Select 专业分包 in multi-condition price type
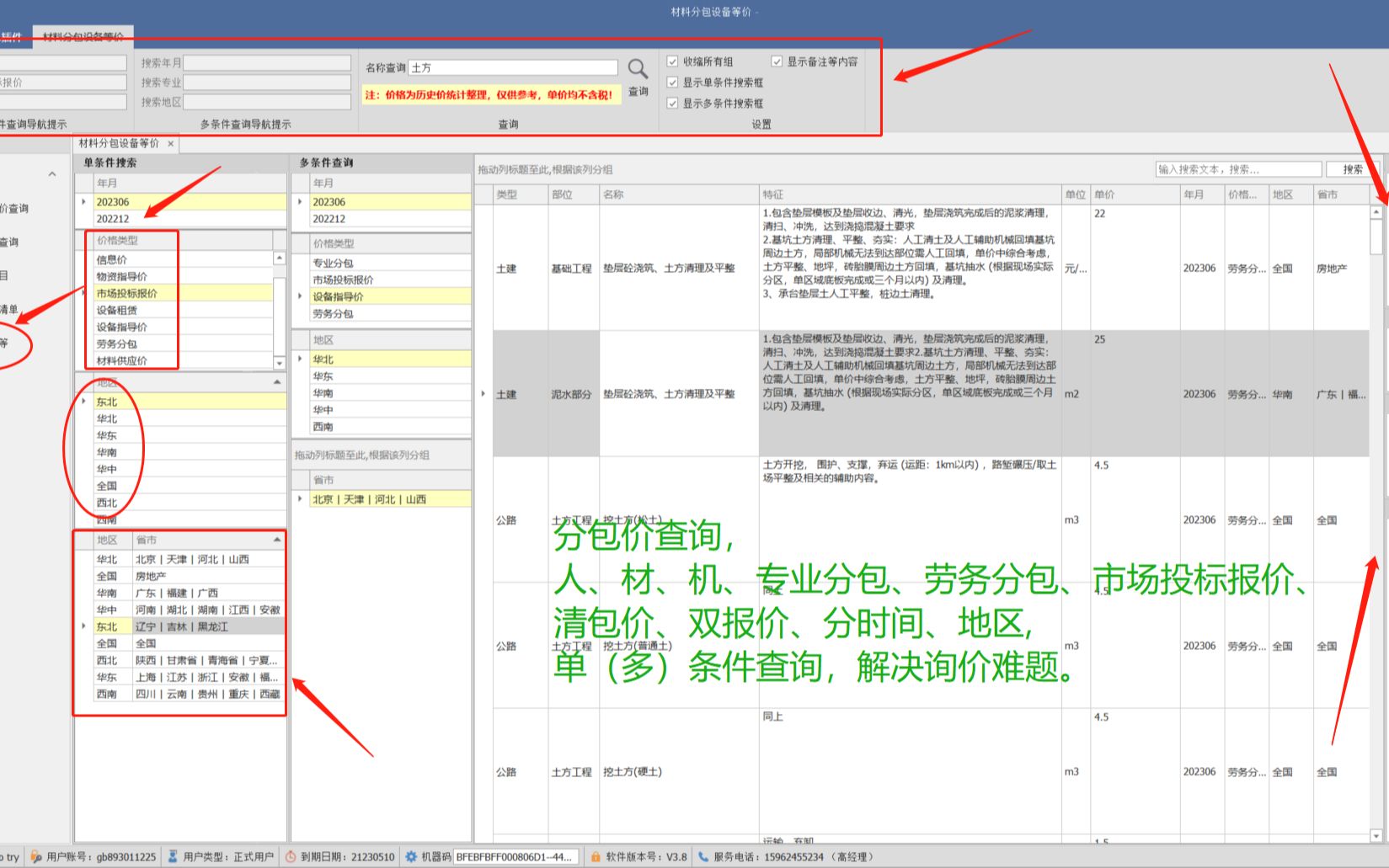Screen dimensions: 1389x868 (x=390, y=264)
